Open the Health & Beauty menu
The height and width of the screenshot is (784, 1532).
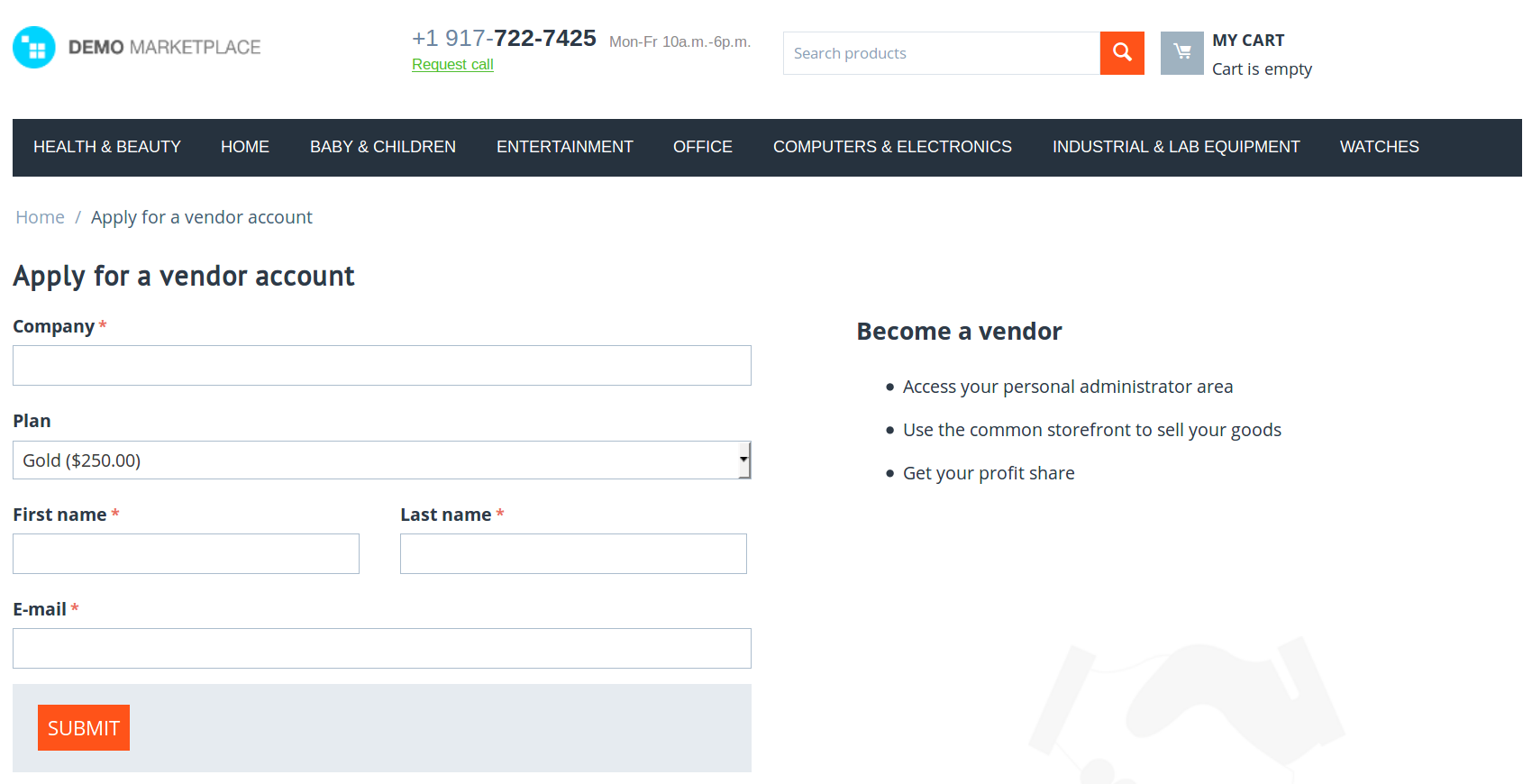(x=107, y=147)
